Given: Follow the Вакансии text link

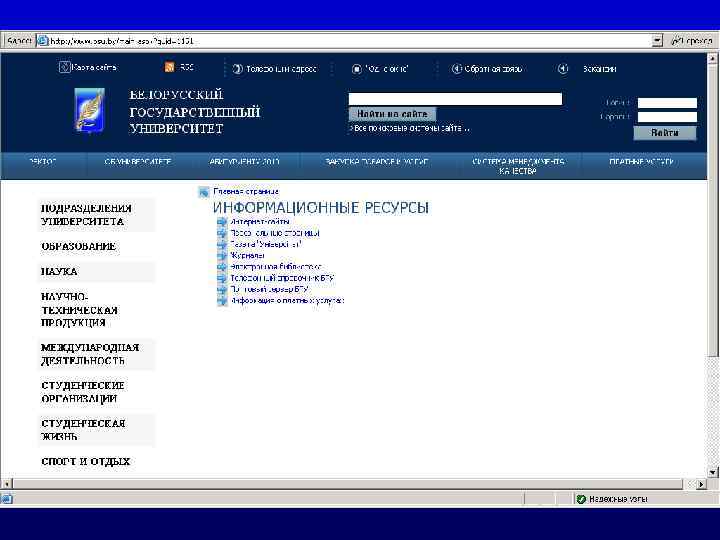Looking at the screenshot, I should pos(600,69).
